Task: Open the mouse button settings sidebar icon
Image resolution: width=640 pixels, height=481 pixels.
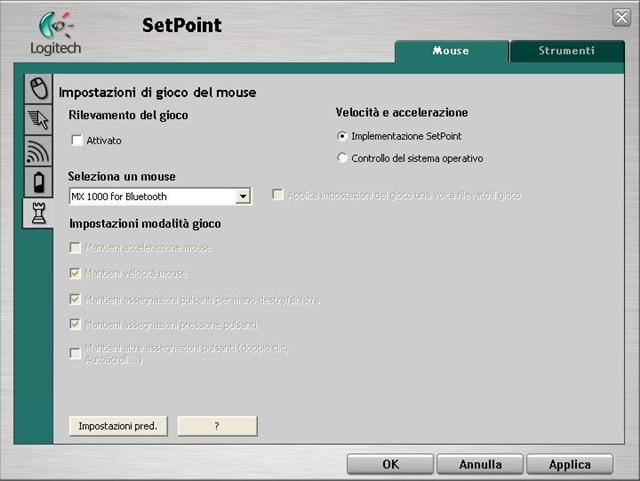Action: [38, 88]
